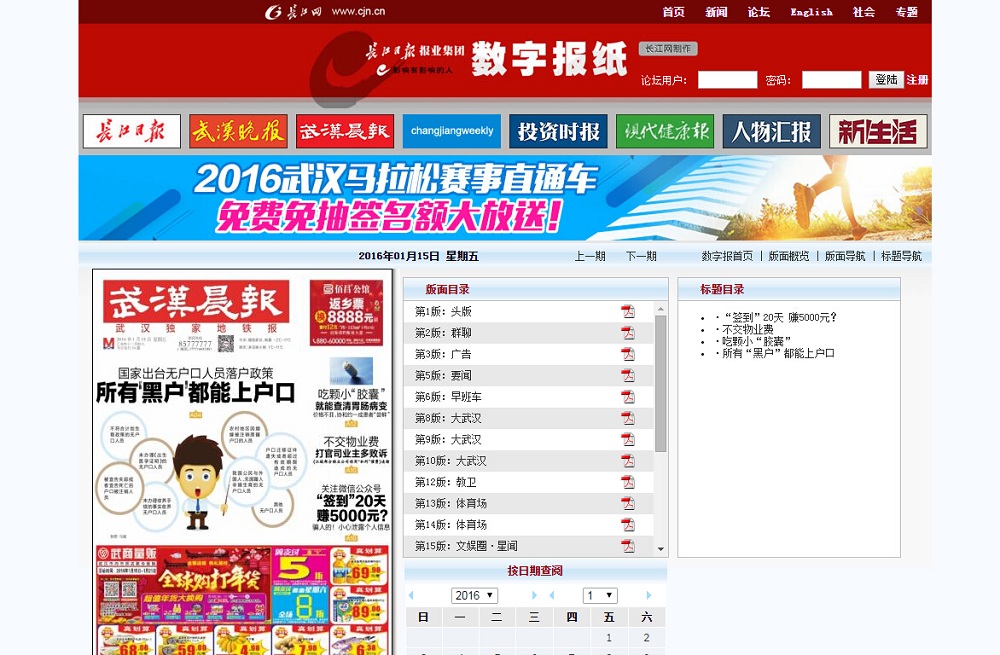Open 第12版:教卫 page entry
This screenshot has width=1000, height=655.
tap(446, 482)
